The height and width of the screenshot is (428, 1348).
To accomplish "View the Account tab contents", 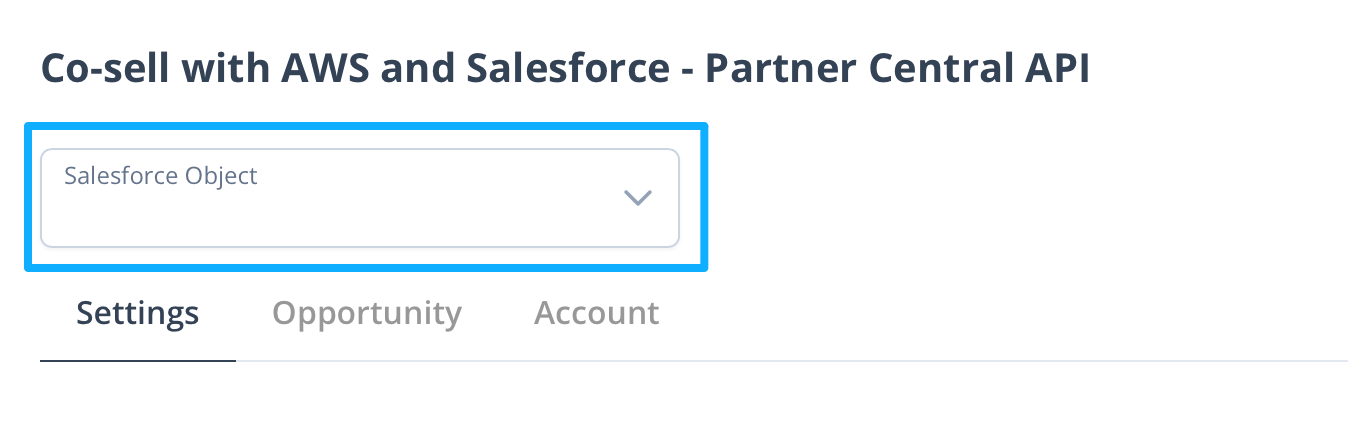I will coord(596,313).
